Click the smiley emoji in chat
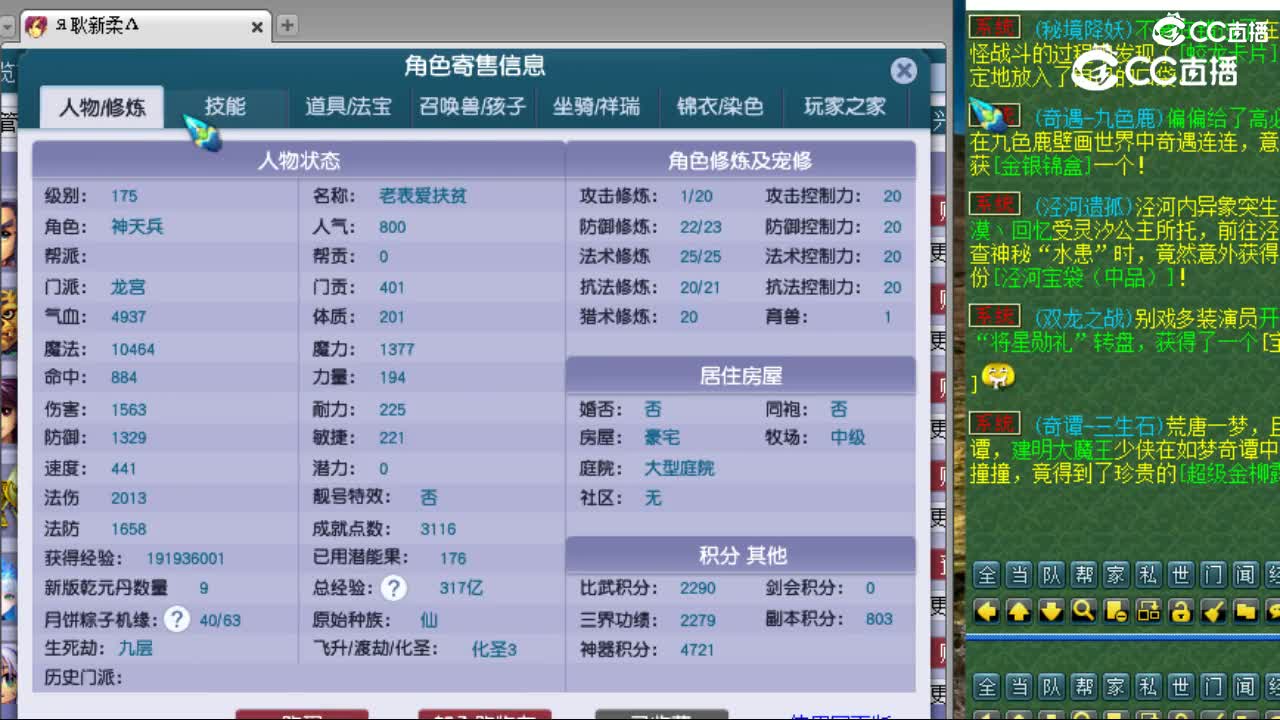This screenshot has width=1280, height=720. coord(998,377)
